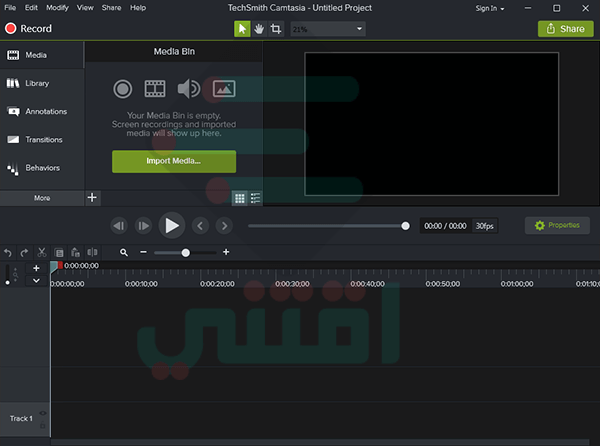Open the View menu
This screenshot has width=600, height=446.
pos(85,8)
